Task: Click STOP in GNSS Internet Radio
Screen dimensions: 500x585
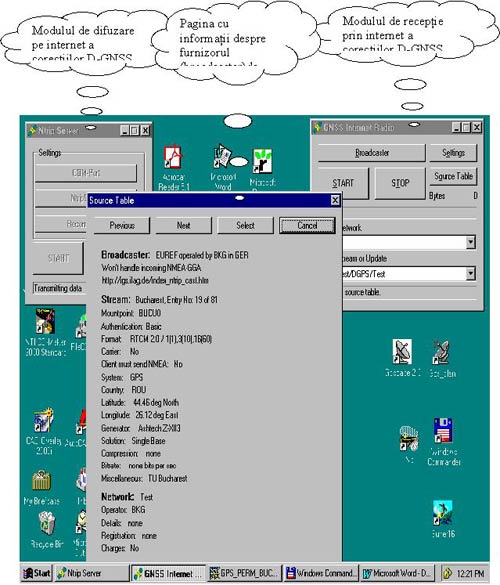Action: click(x=400, y=183)
